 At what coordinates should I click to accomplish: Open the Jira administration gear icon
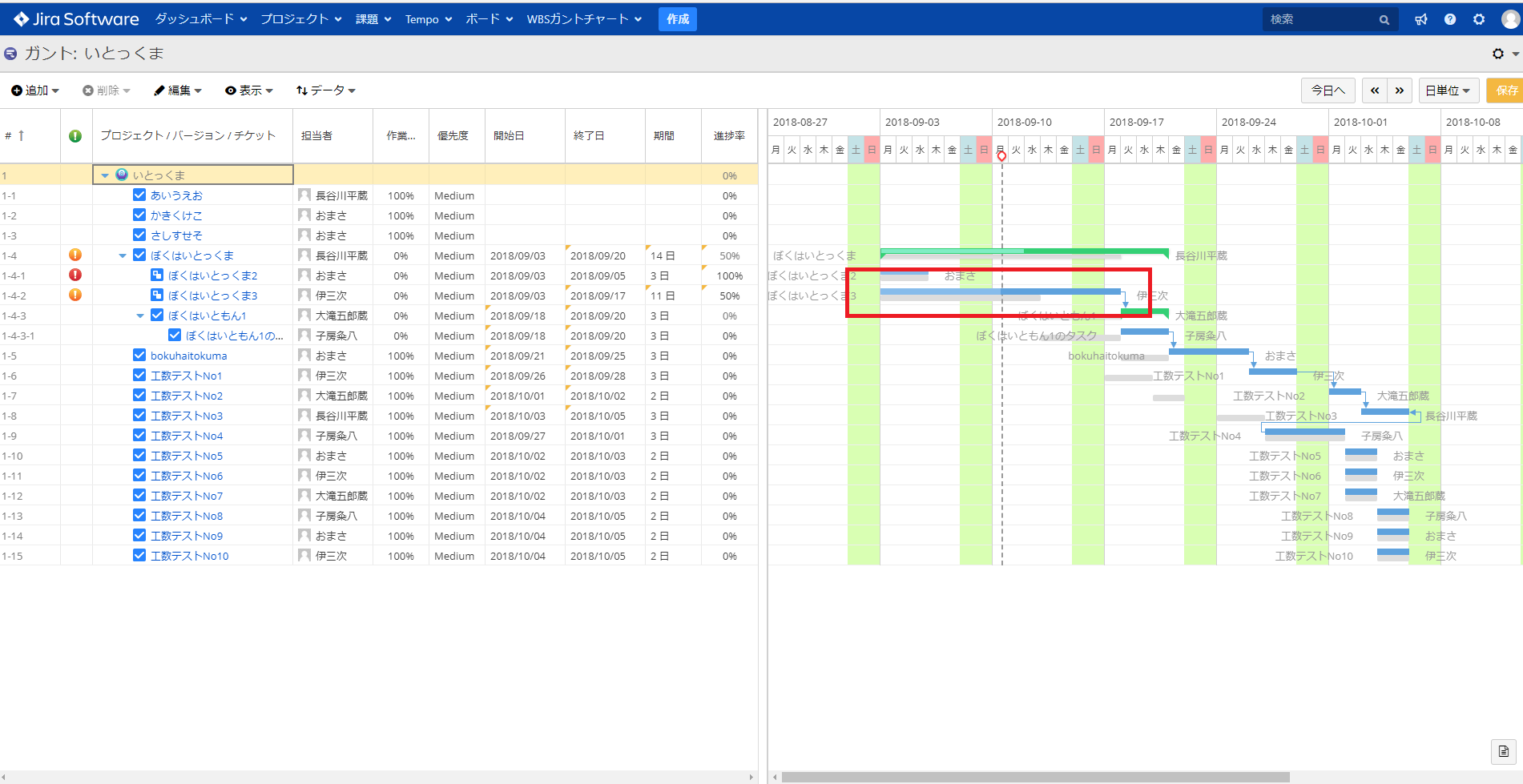pyautogui.click(x=1479, y=19)
